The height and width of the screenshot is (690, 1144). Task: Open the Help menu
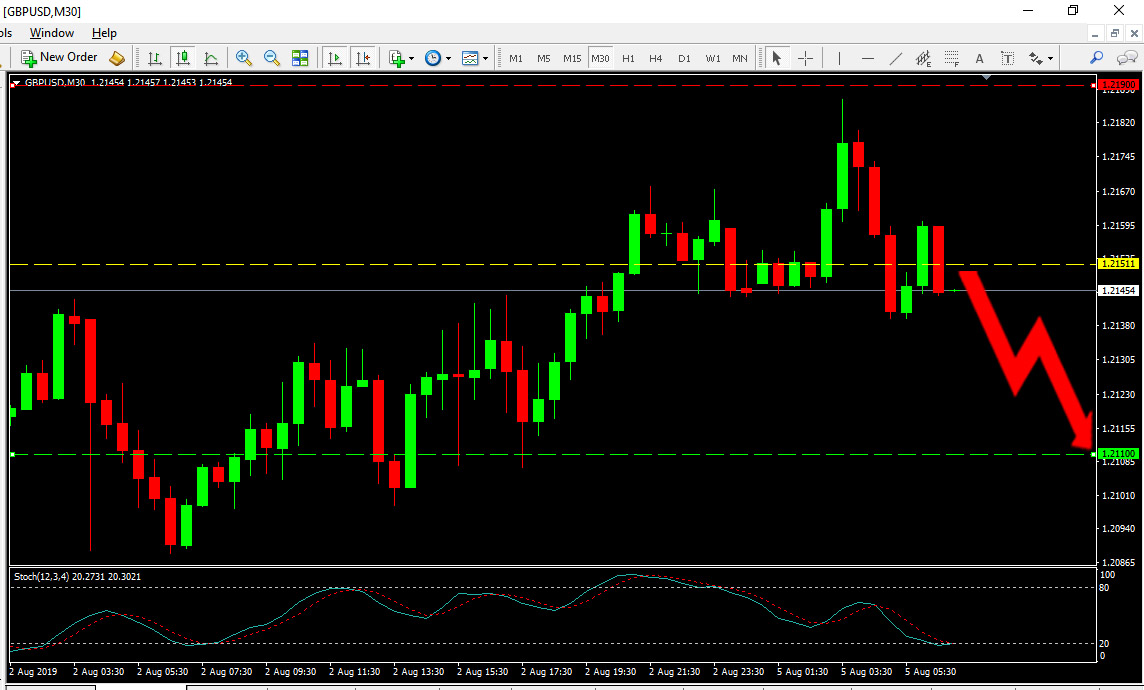coord(104,33)
